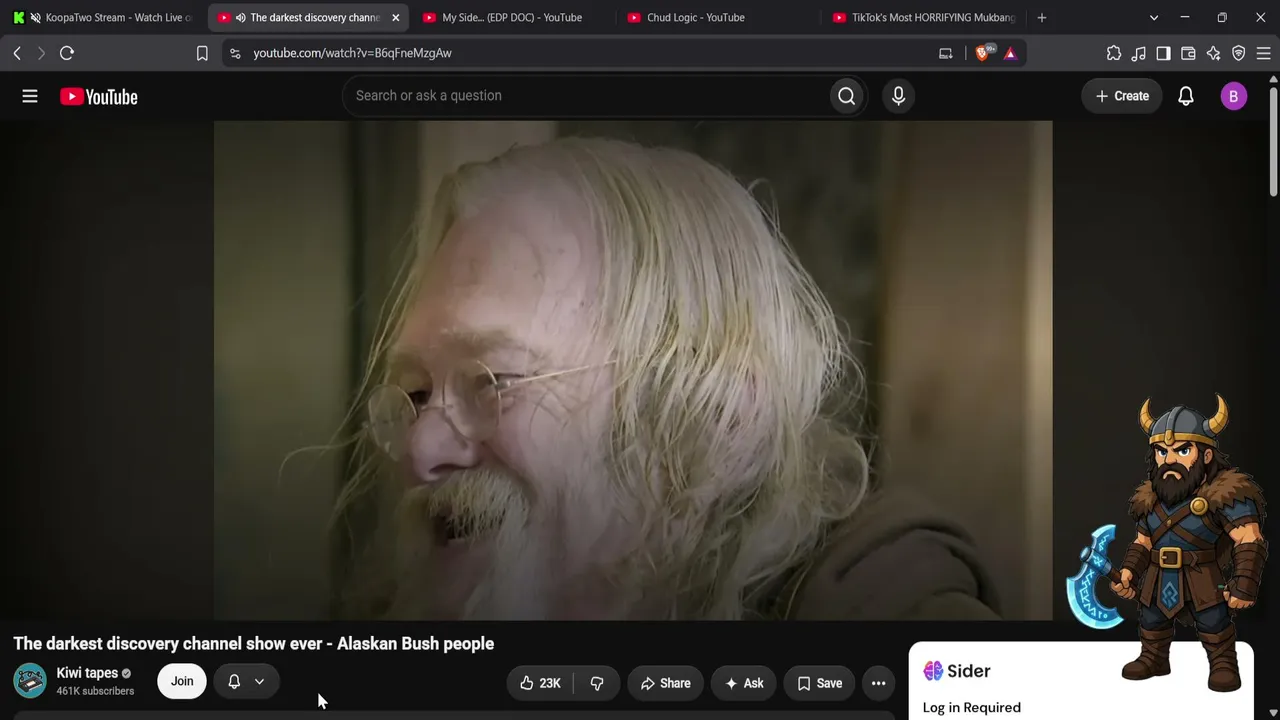Expand subscription notification bell dropdown
Viewport: 1280px width, 720px height.
pos(246,681)
